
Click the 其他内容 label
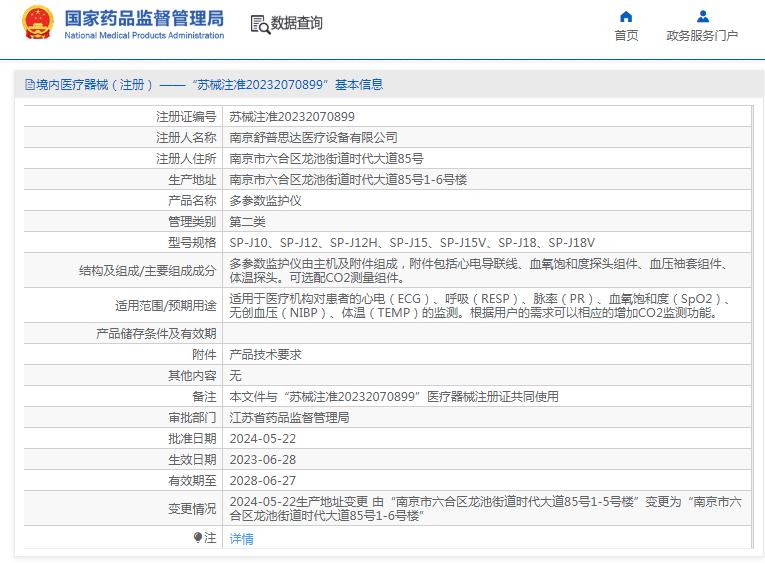[x=192, y=375]
